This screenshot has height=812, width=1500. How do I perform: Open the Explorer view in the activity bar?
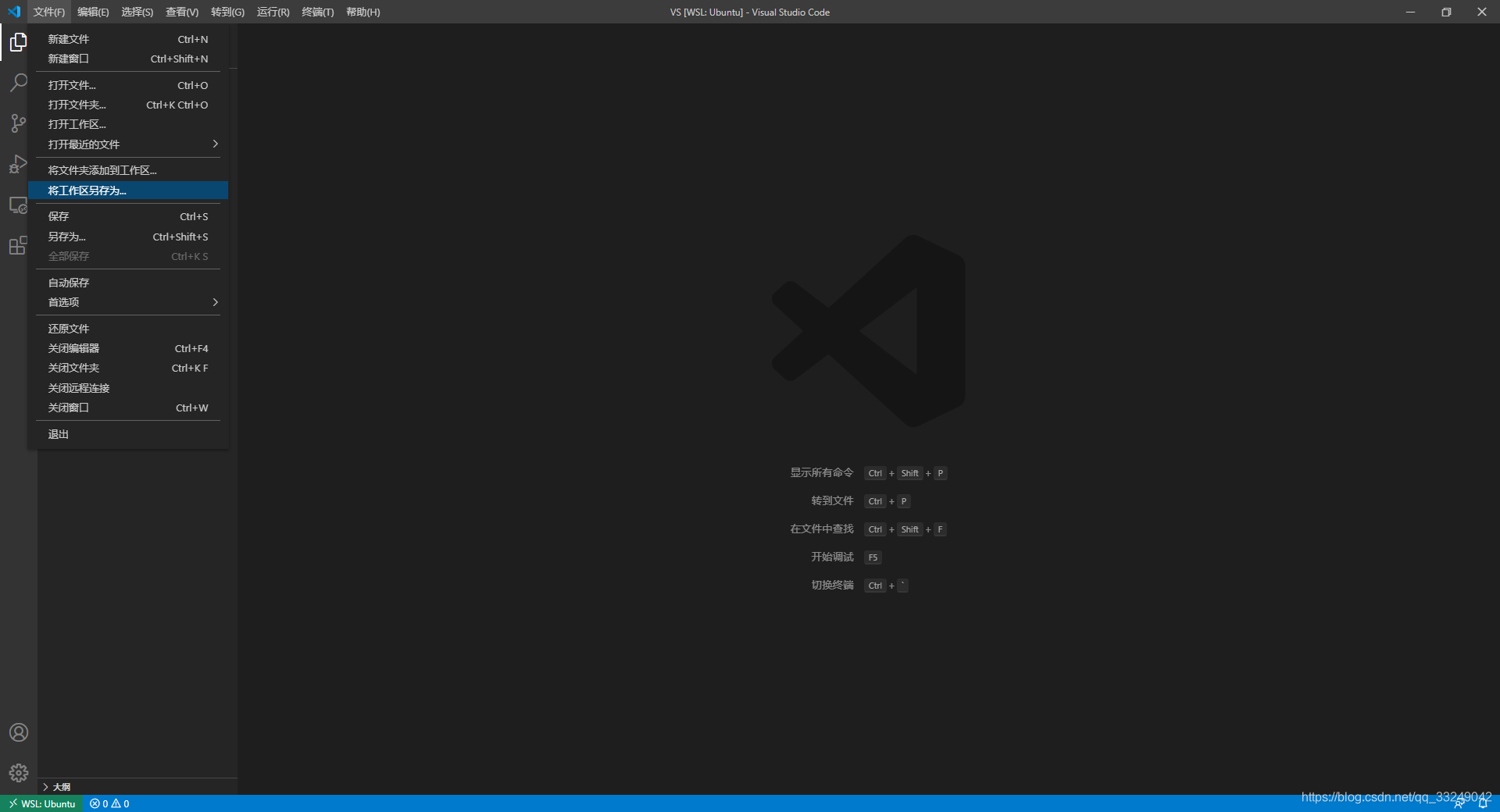click(x=19, y=42)
